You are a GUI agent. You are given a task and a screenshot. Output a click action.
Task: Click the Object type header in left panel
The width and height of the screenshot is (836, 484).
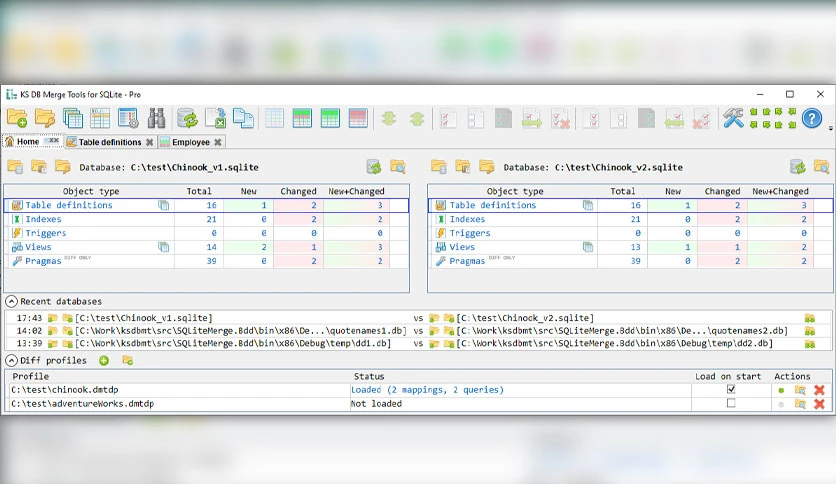(x=91, y=191)
